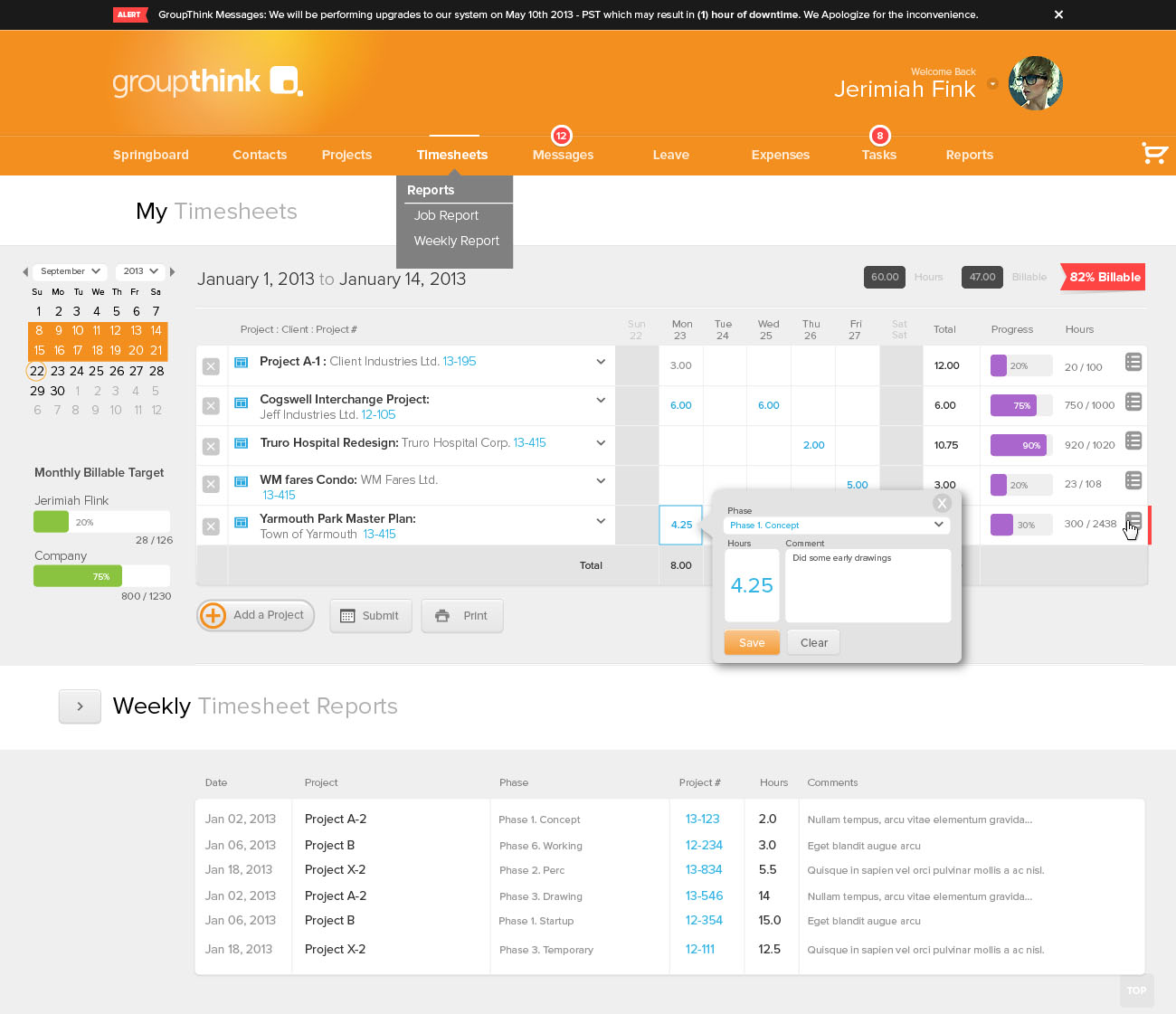Image resolution: width=1176 pixels, height=1014 pixels.
Task: Select the highlighted 4.25 Monday cell
Action: click(681, 525)
